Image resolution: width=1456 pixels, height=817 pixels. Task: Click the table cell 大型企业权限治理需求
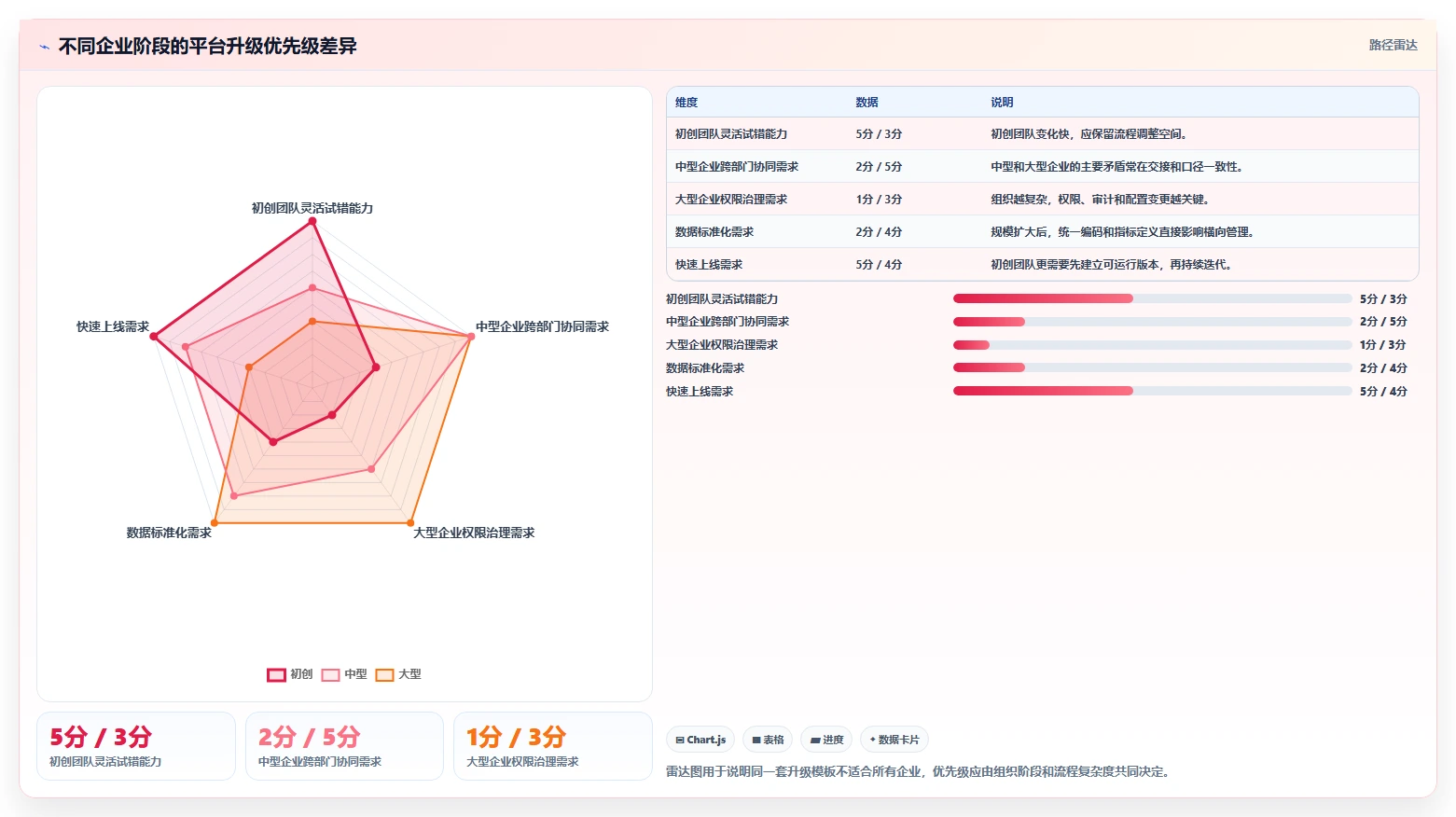731,200
